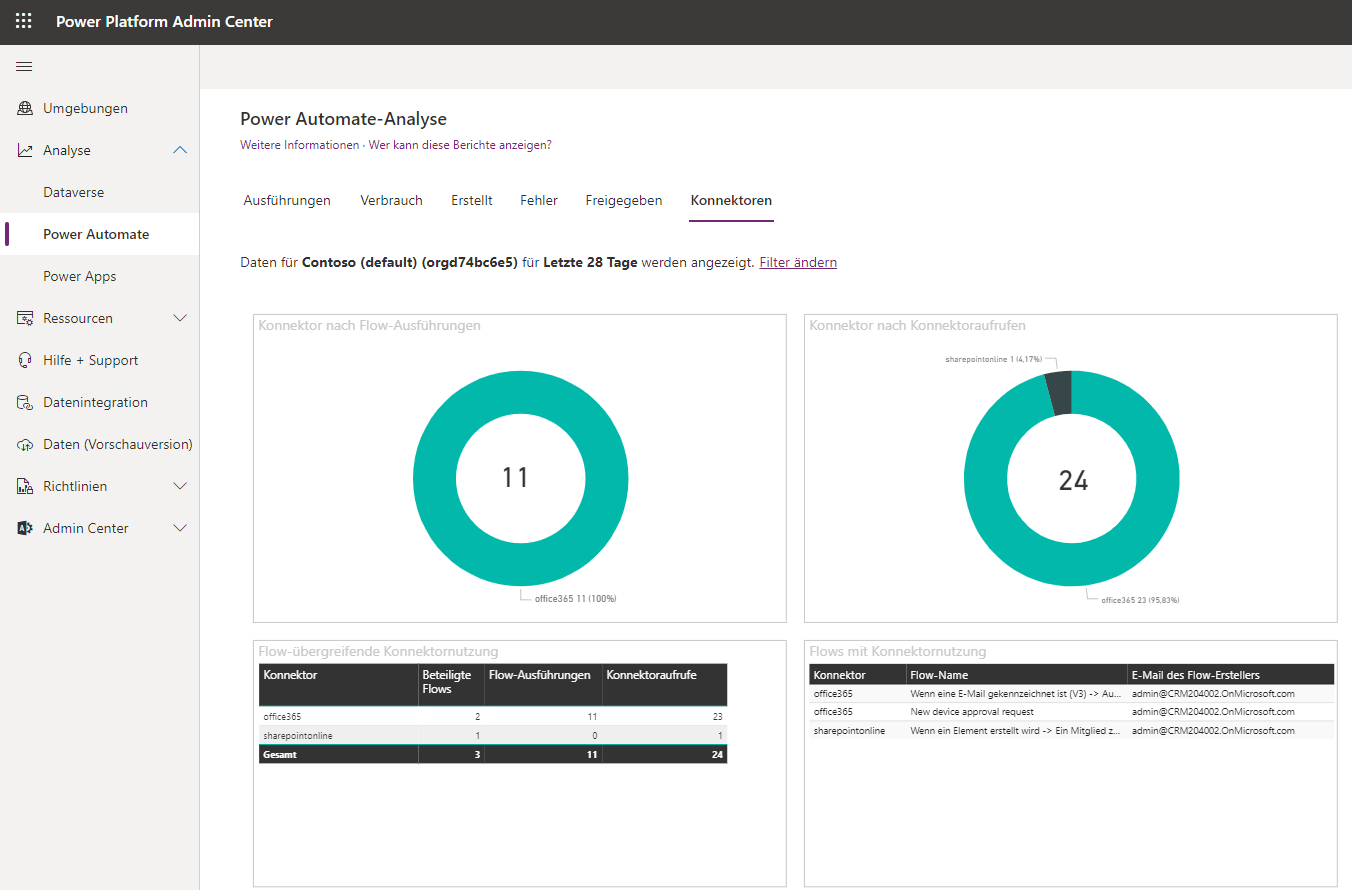Click office365 row in Flow-übergreifende Konnektornutzung table
The height and width of the screenshot is (890, 1352).
pos(493,716)
